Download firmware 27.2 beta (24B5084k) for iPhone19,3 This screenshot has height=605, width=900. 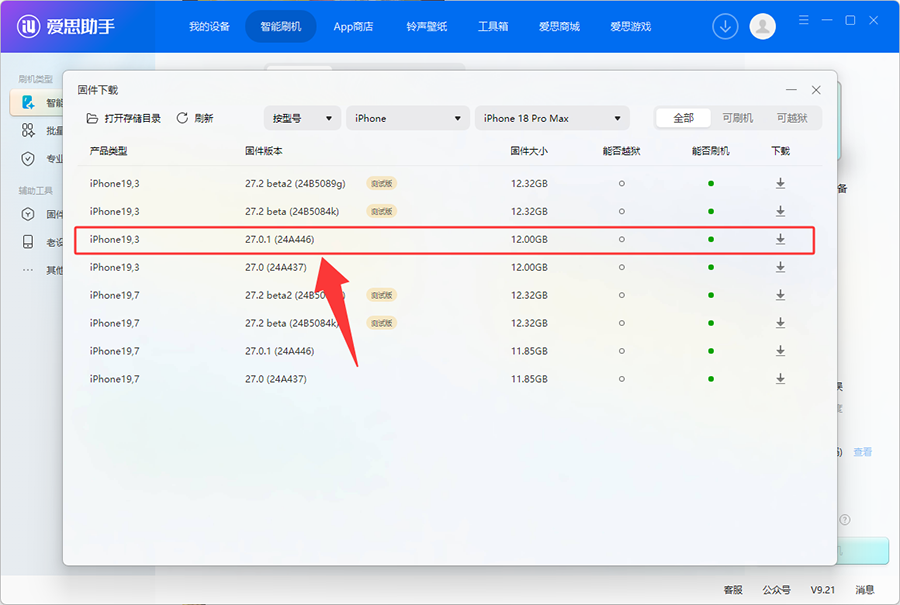780,211
